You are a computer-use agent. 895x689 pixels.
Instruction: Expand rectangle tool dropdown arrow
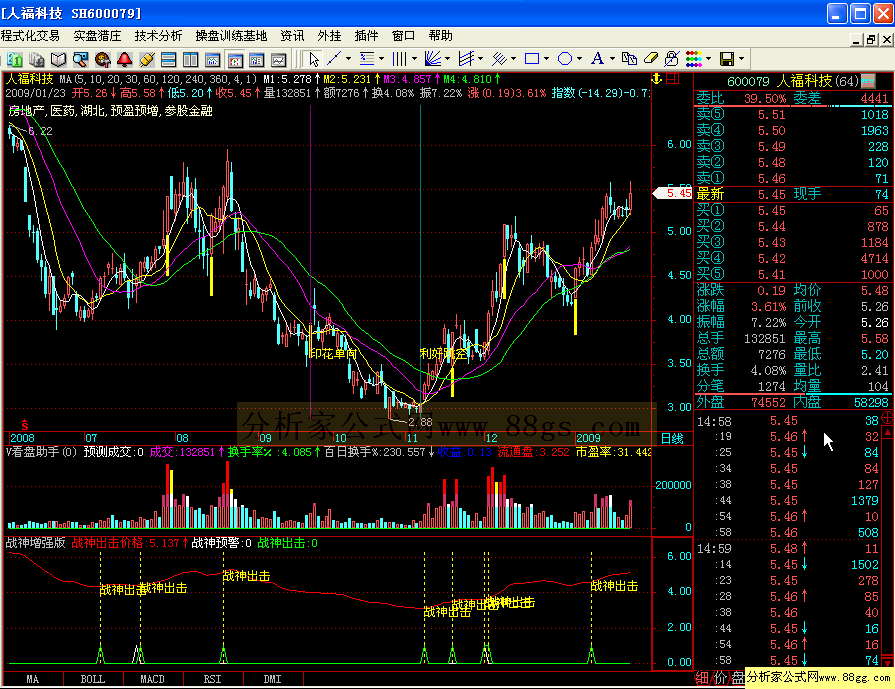click(x=546, y=59)
